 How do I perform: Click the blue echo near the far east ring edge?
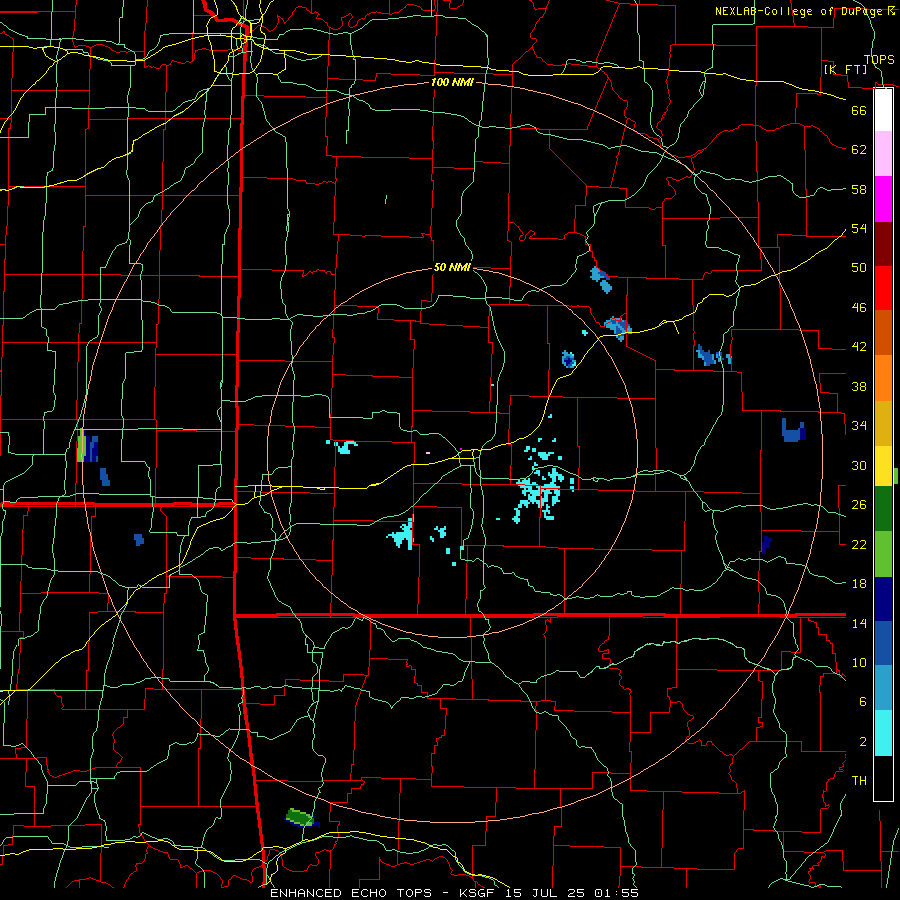tap(793, 430)
